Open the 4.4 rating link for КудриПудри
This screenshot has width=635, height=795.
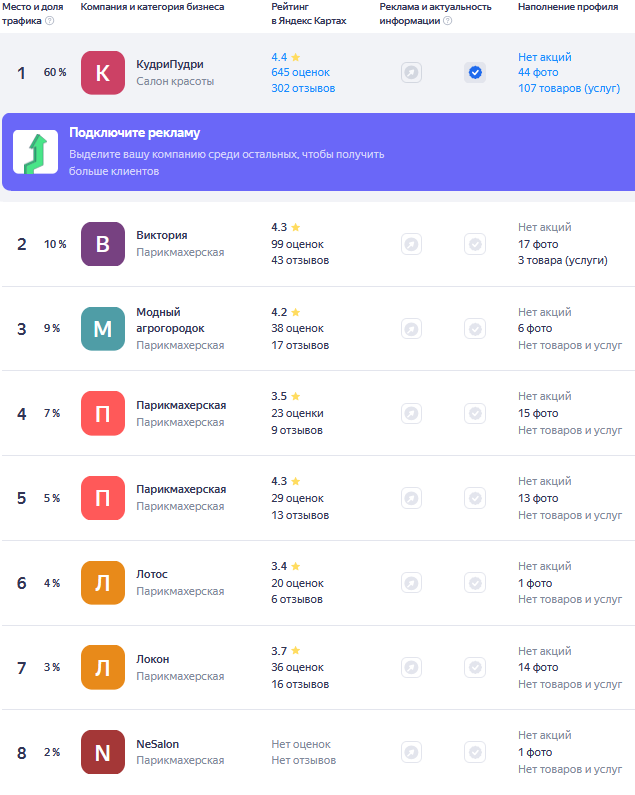tap(279, 57)
